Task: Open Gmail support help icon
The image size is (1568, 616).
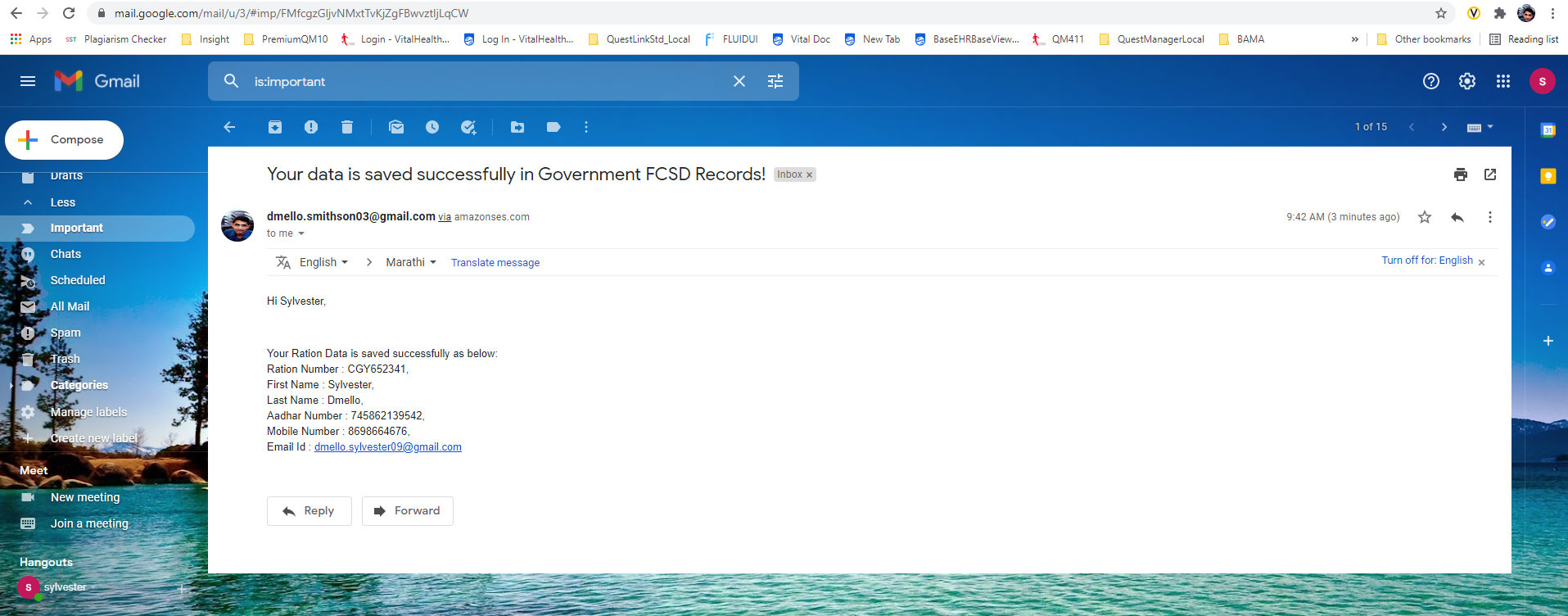Action: pos(1431,81)
